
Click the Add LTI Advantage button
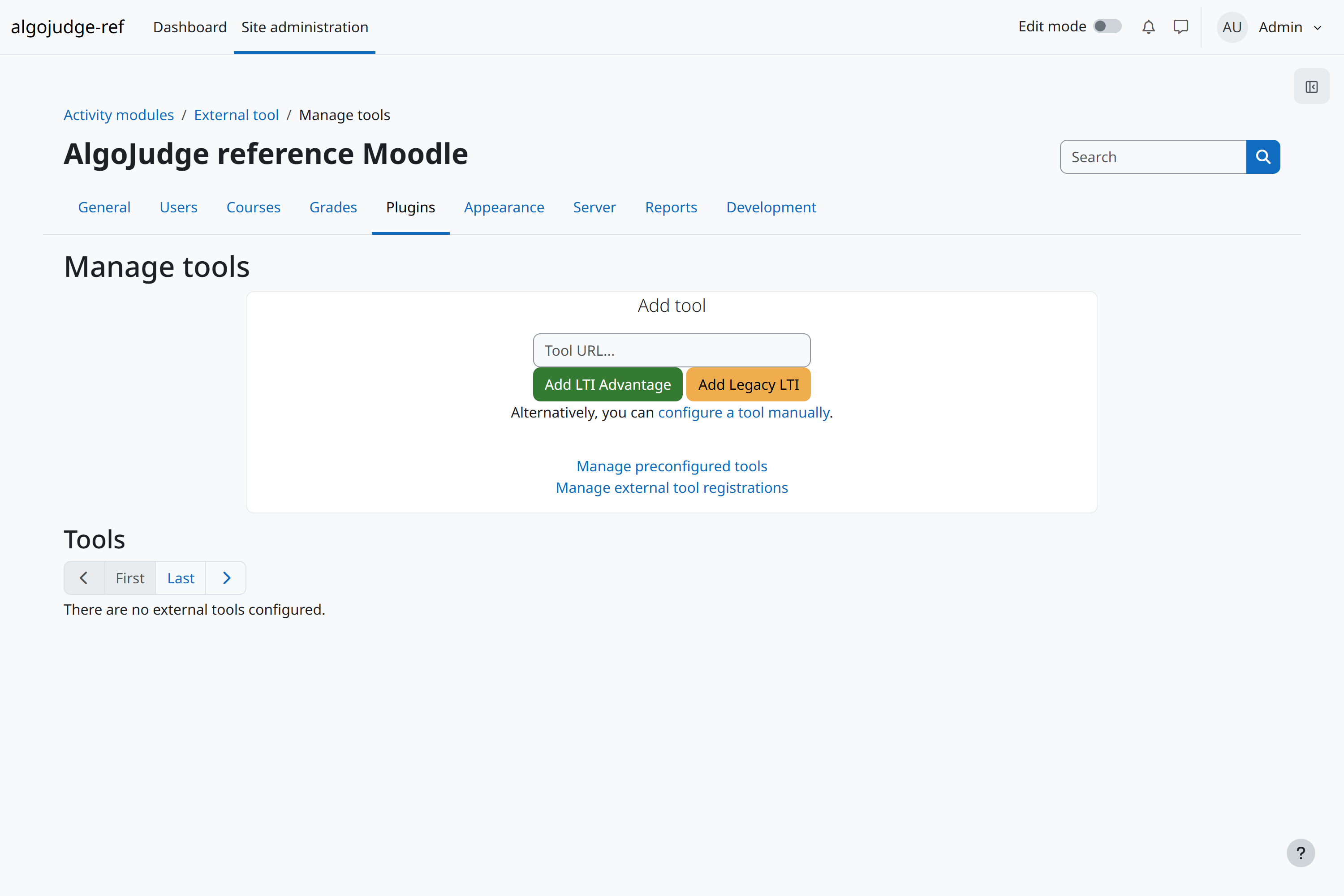pyautogui.click(x=607, y=384)
